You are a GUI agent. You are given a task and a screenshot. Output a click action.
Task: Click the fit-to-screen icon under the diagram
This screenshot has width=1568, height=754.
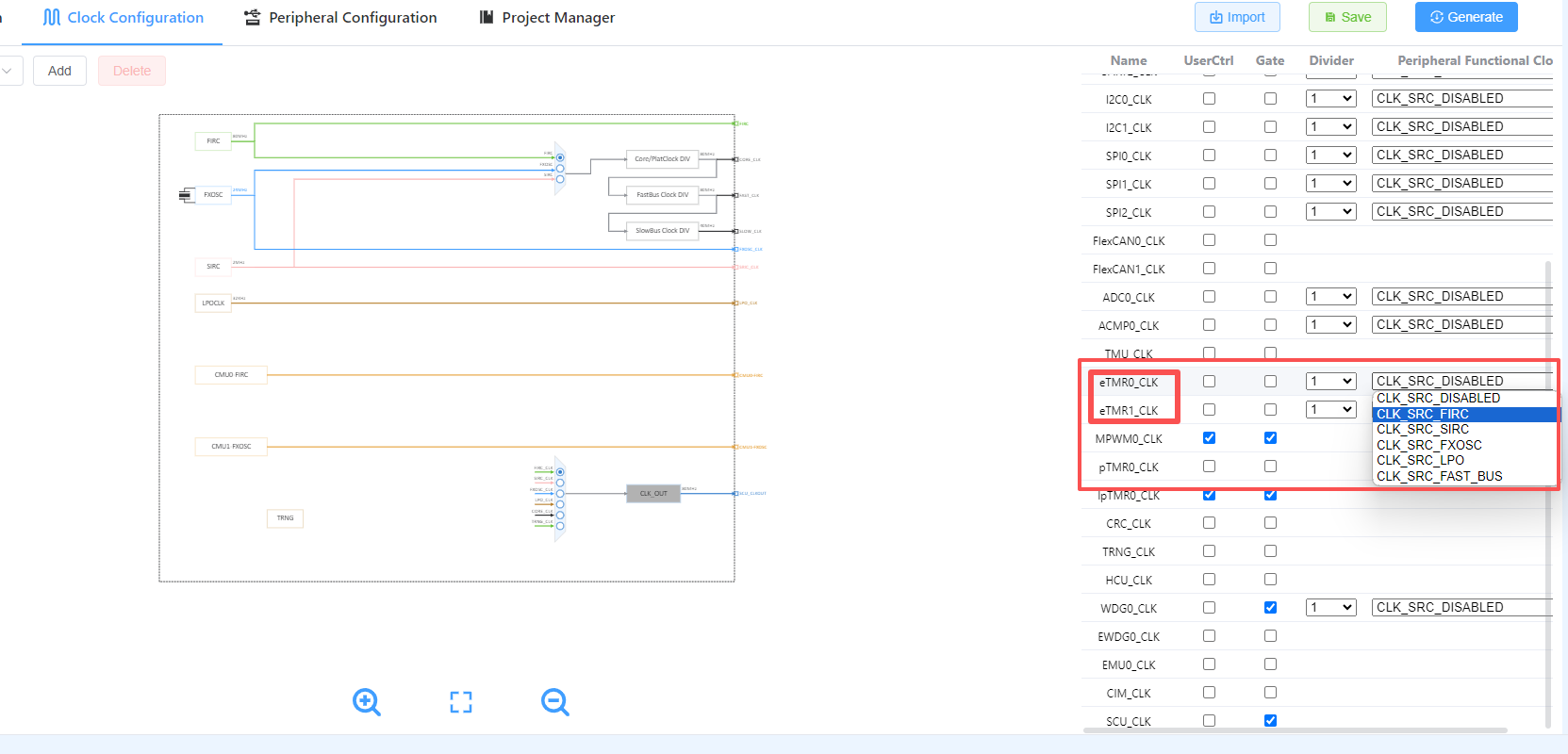pyautogui.click(x=461, y=702)
